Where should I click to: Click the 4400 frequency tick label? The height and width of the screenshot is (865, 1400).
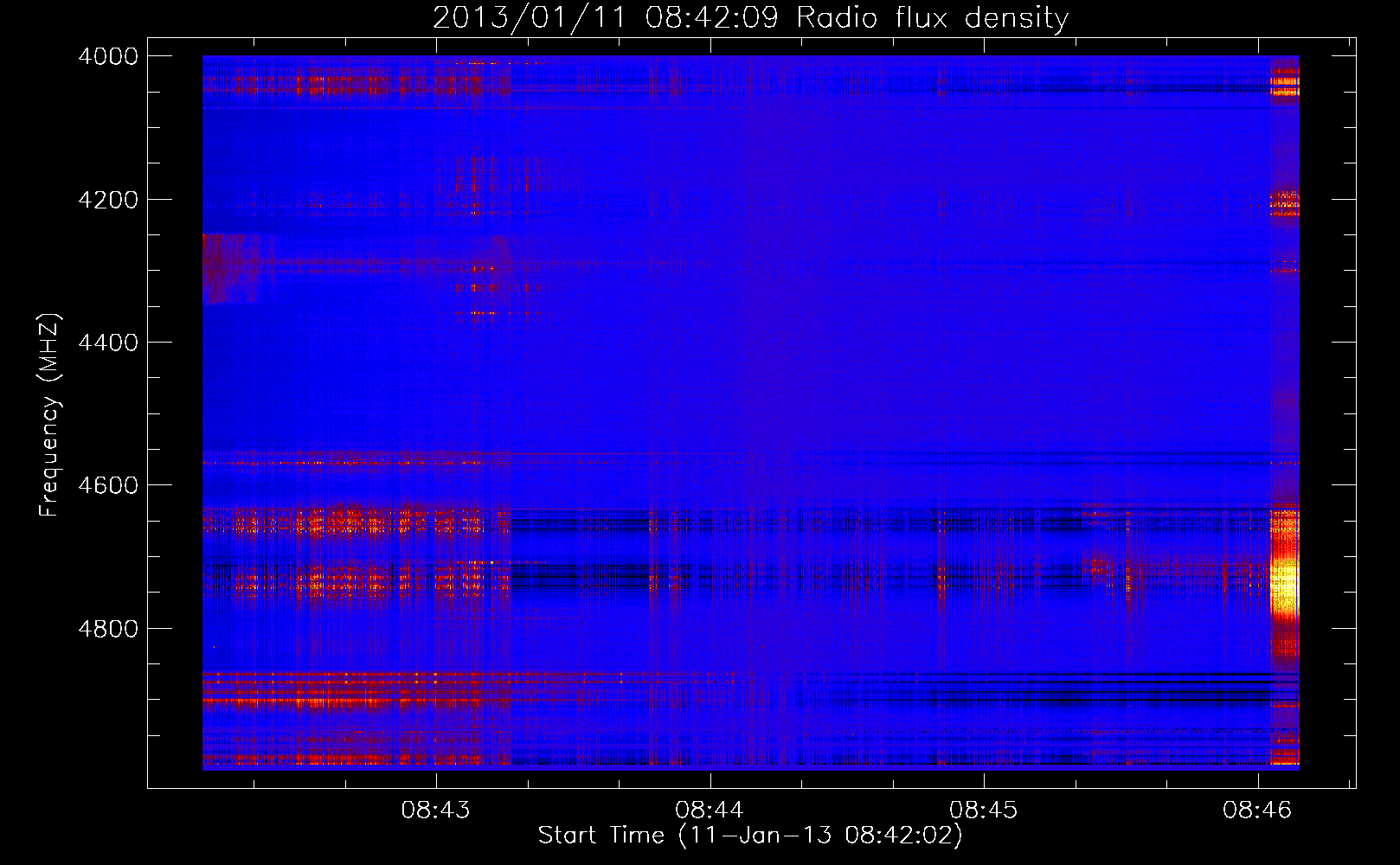coord(108,343)
